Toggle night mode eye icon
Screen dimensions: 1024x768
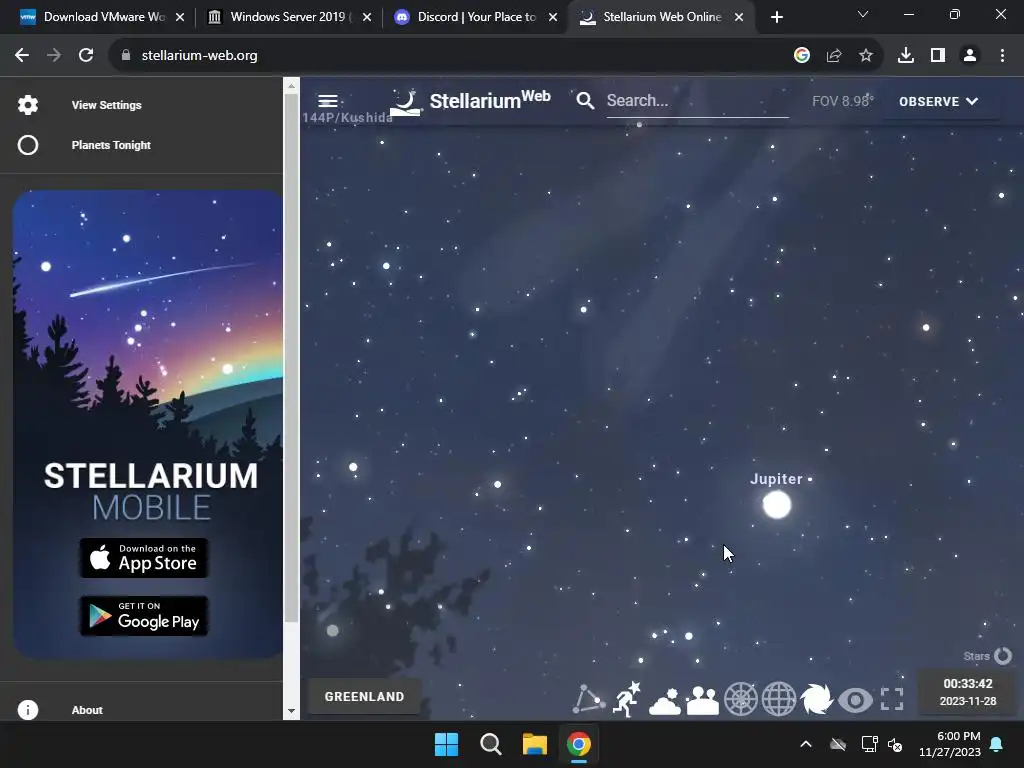855,700
